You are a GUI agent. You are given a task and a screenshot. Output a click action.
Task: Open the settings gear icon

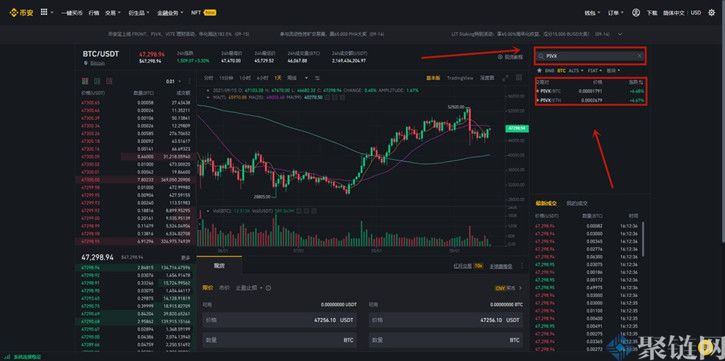[711, 12]
